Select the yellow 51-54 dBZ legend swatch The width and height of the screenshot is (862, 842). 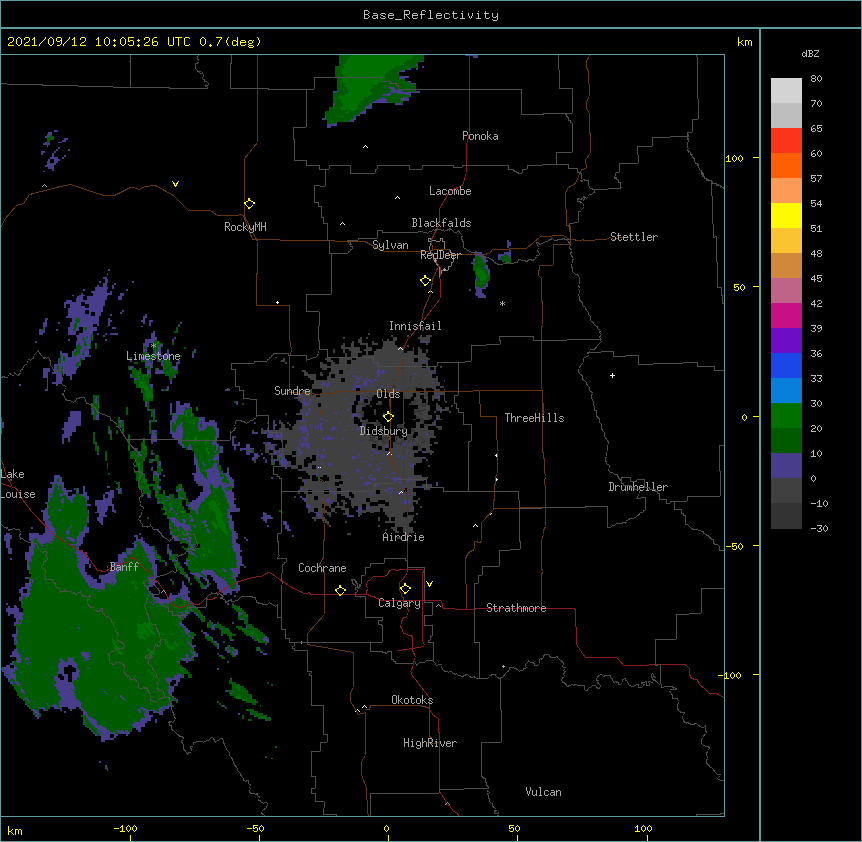[x=786, y=215]
